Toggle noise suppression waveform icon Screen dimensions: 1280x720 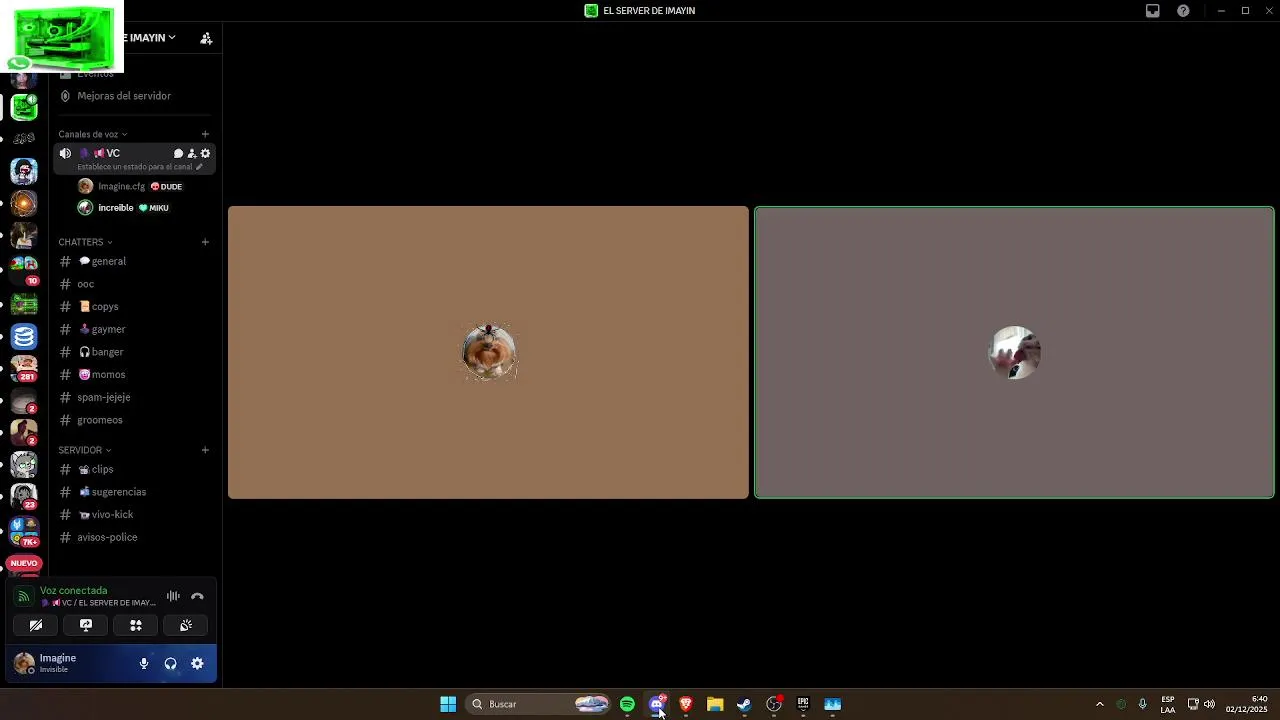173,596
